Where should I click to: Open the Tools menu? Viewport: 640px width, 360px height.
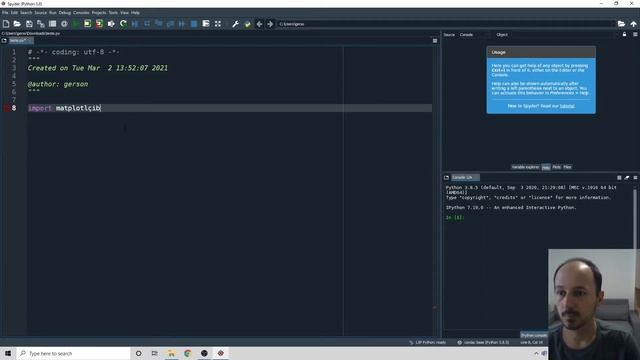click(113, 13)
